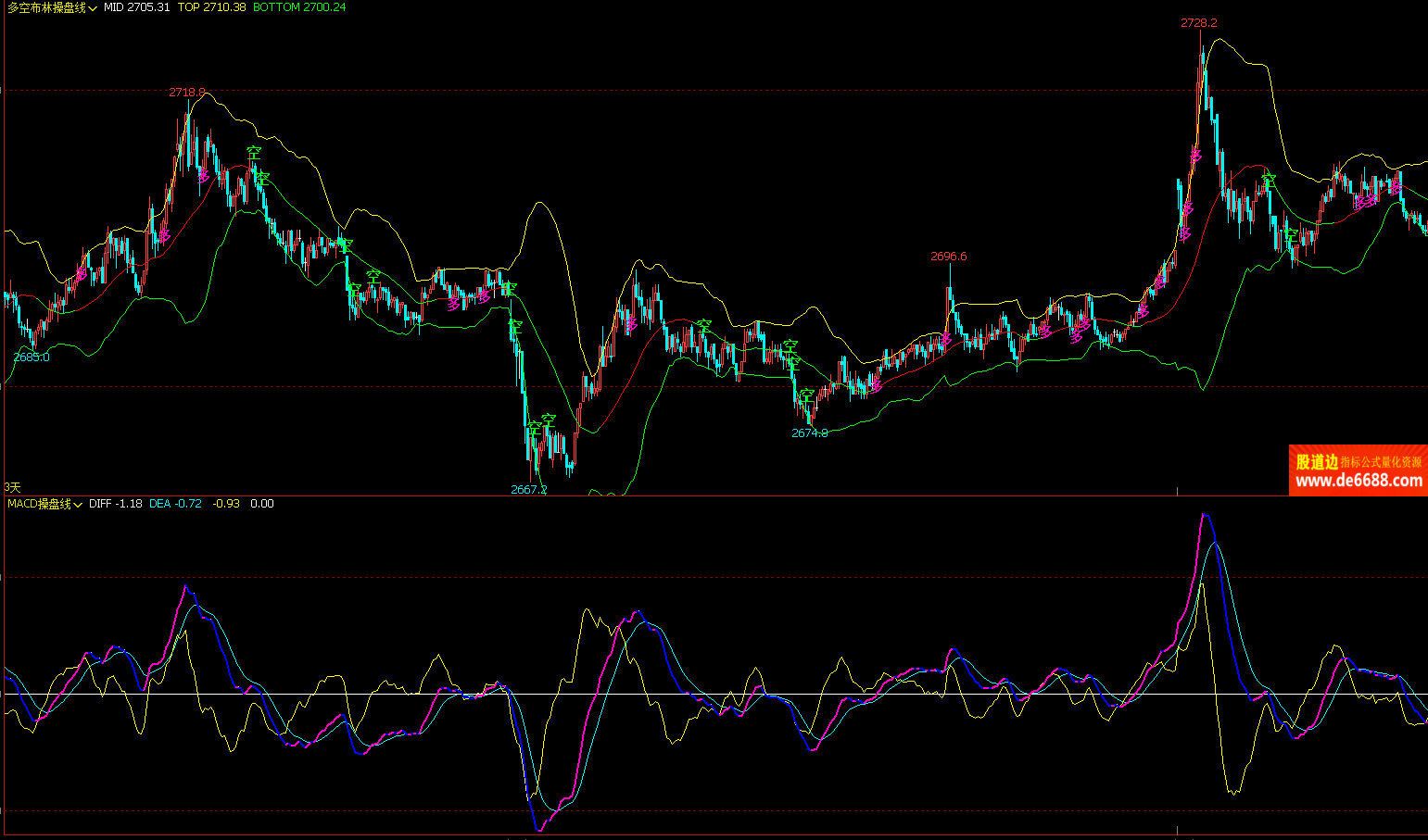This screenshot has height=840, width=1428.
Task: Select the 2667.2 lowest price label
Action: coord(529,490)
